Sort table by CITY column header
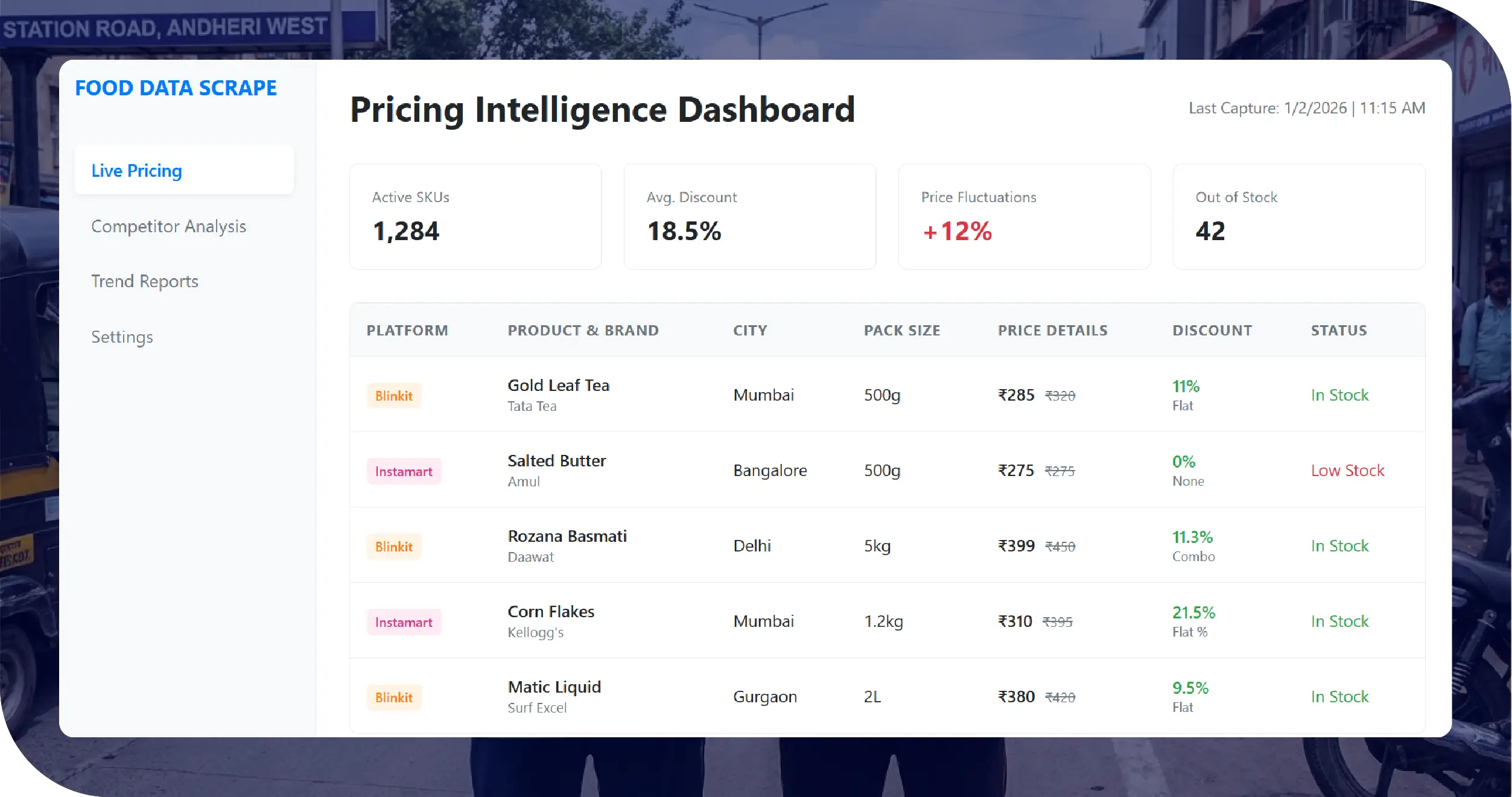The image size is (1512, 797). pos(750,331)
